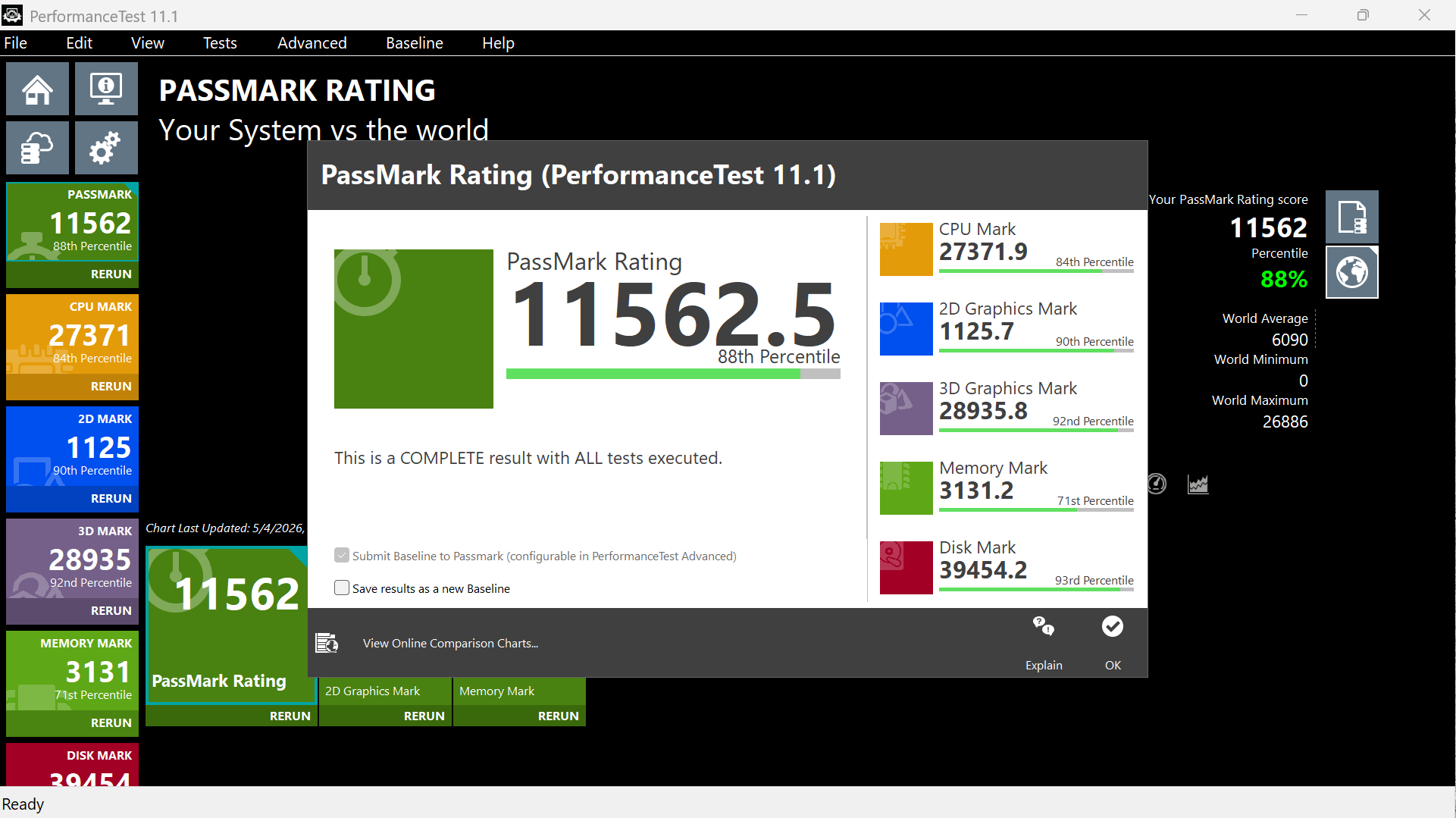The height and width of the screenshot is (818, 1456).
Task: Click the save results file icon
Action: pyautogui.click(x=1351, y=217)
